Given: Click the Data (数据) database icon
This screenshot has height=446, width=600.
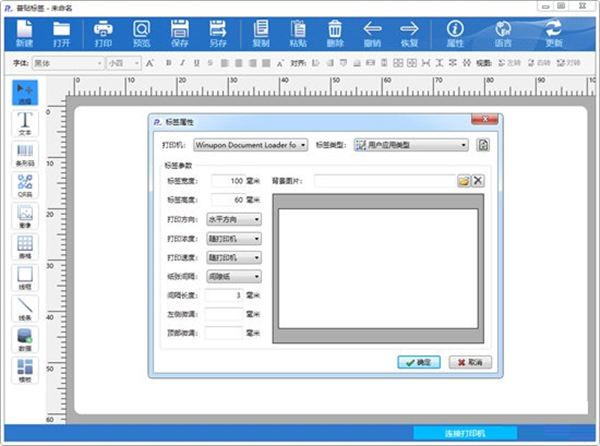Looking at the screenshot, I should click(x=25, y=340).
